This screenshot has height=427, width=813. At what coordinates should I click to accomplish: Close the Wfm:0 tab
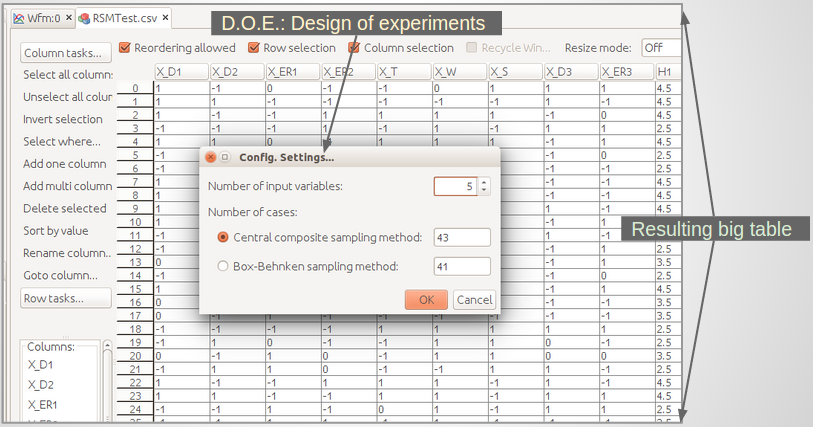click(70, 18)
